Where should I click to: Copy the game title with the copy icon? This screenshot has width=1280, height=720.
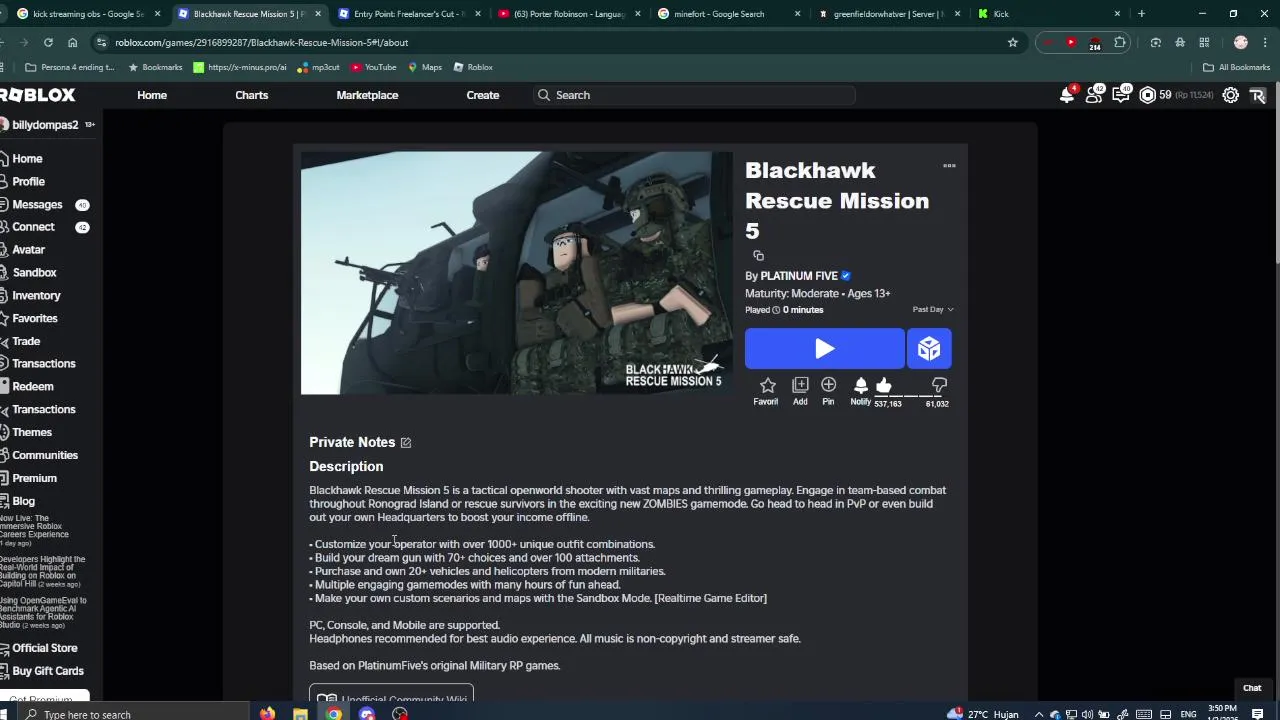[x=758, y=256]
